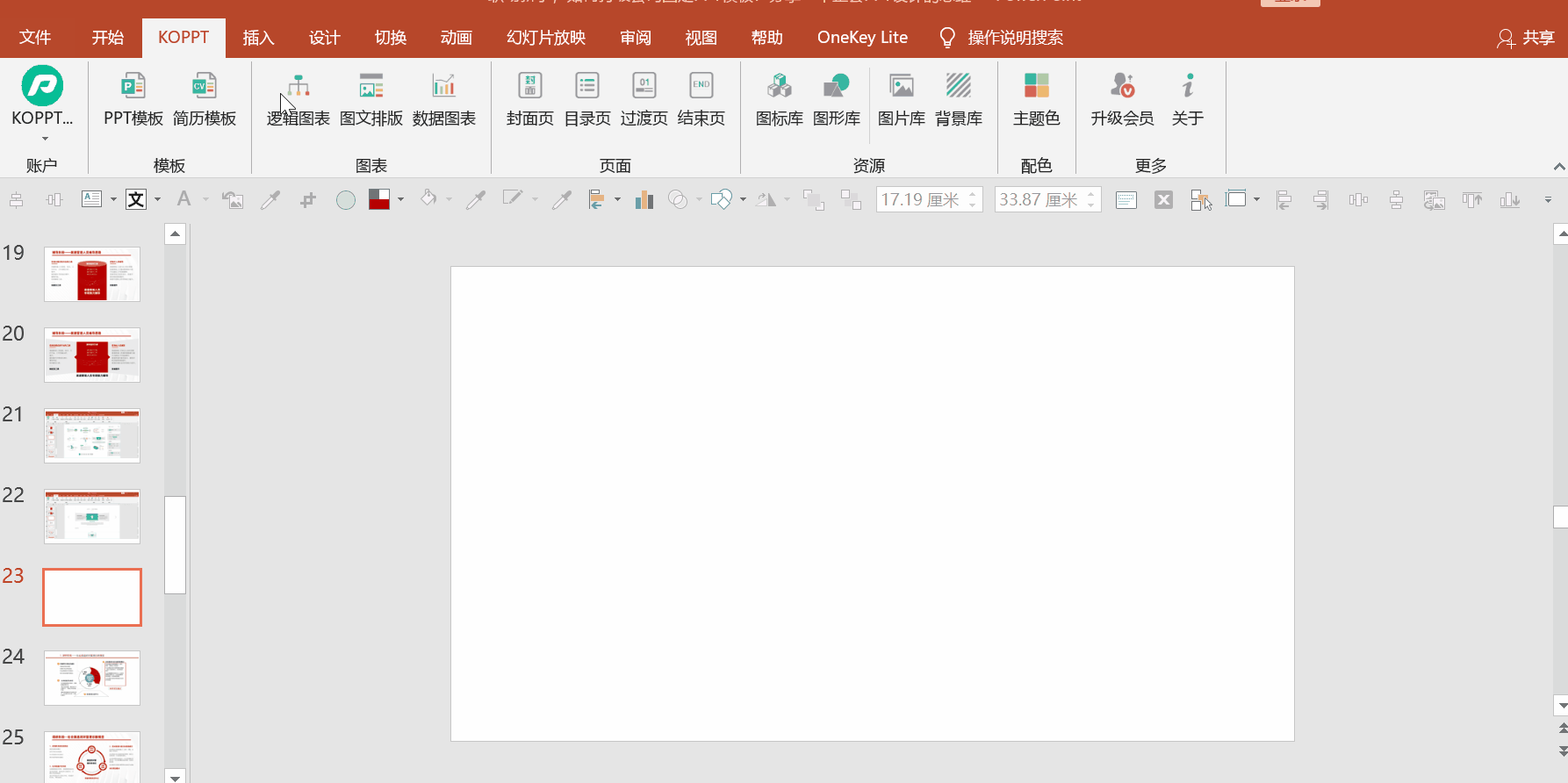Click 升级会员 upgrade membership

1123,100
